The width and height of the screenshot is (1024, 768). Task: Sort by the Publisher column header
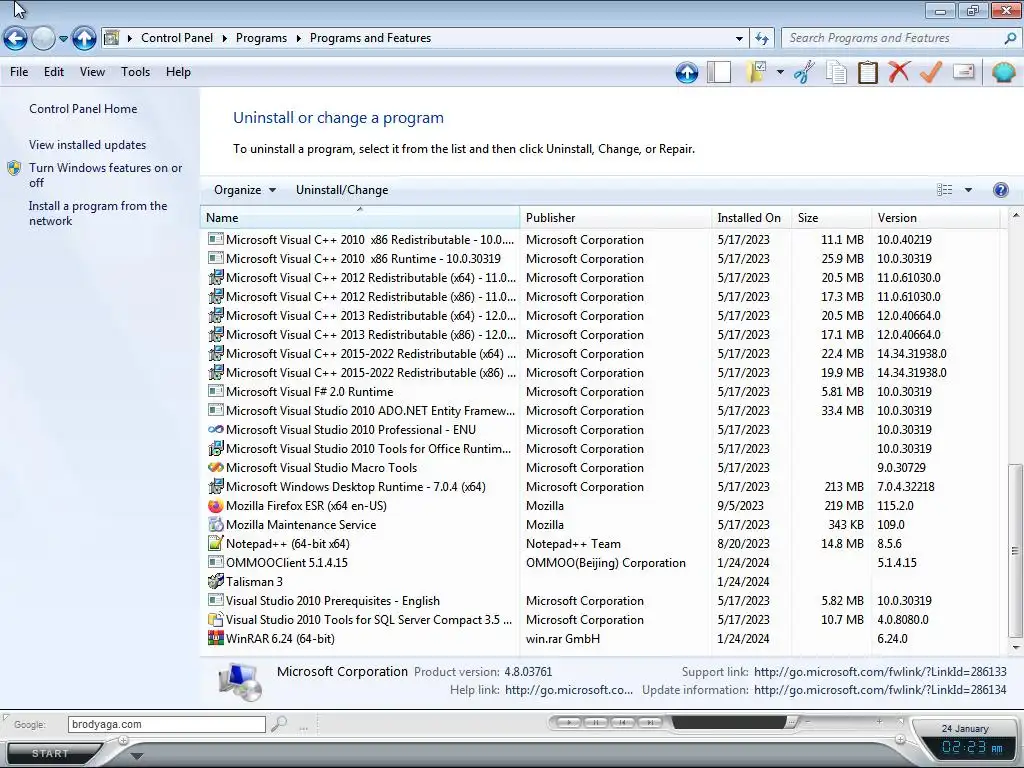click(615, 218)
